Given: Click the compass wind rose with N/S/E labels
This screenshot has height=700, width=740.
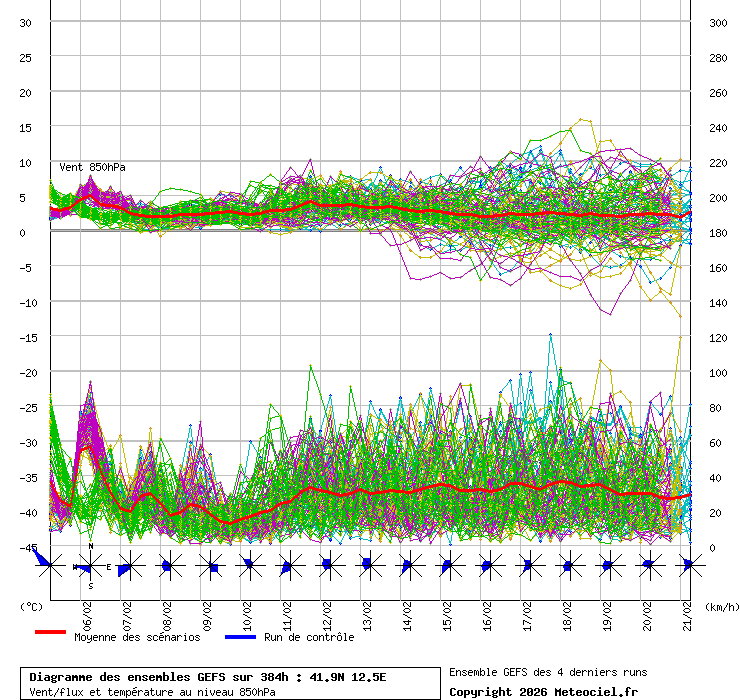Looking at the screenshot, I should coord(90,567).
